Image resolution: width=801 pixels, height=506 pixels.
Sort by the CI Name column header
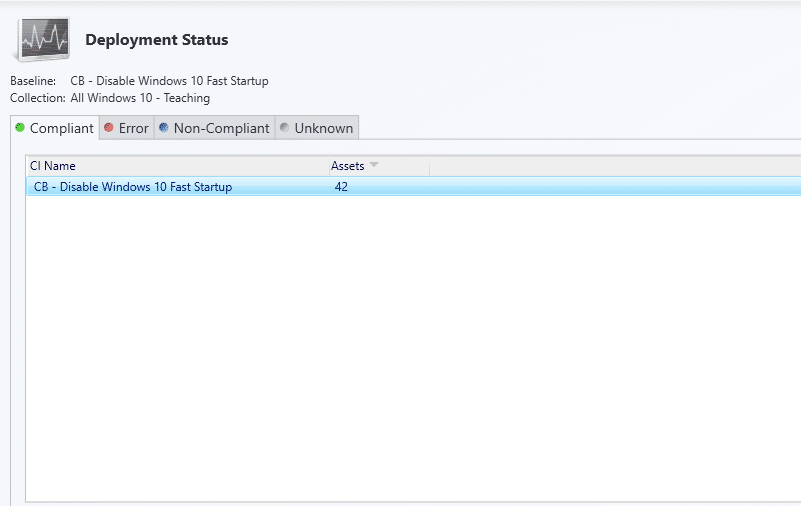tap(177, 166)
